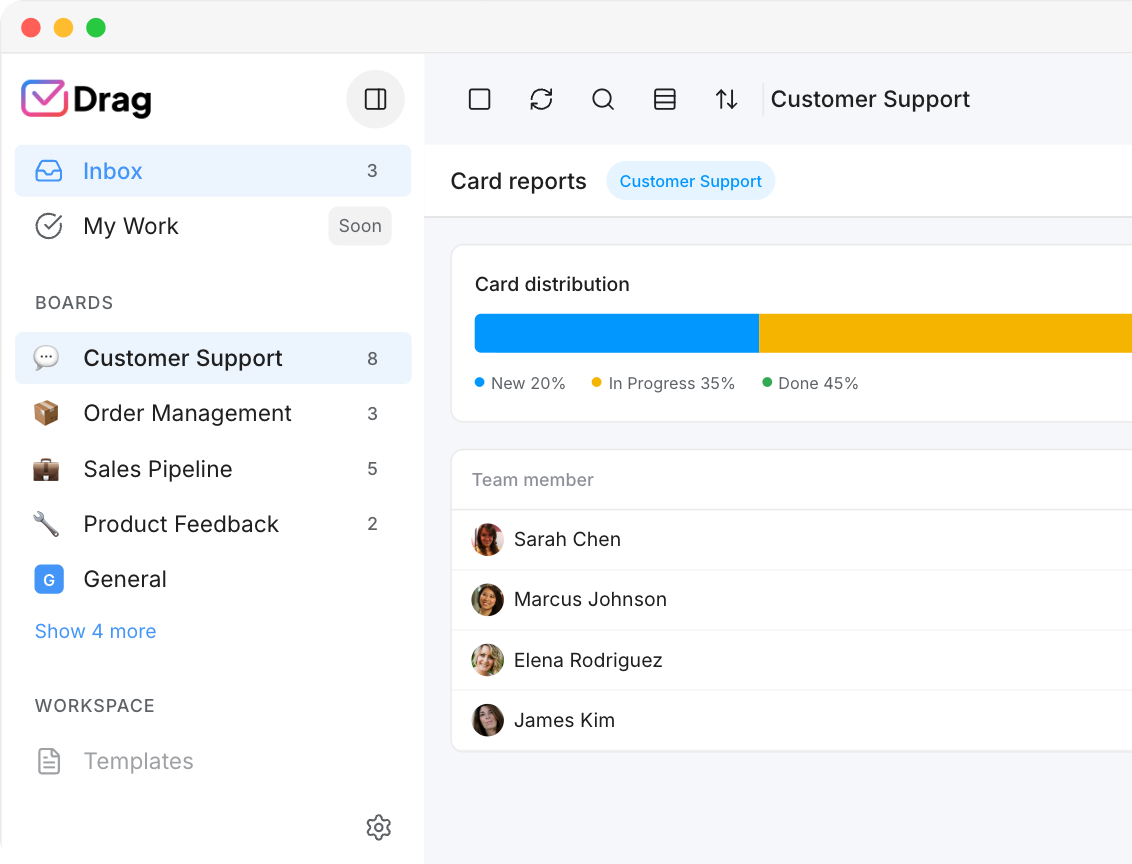The image size is (1132, 864).
Task: Click the Product Feedback count 2
Action: click(373, 524)
